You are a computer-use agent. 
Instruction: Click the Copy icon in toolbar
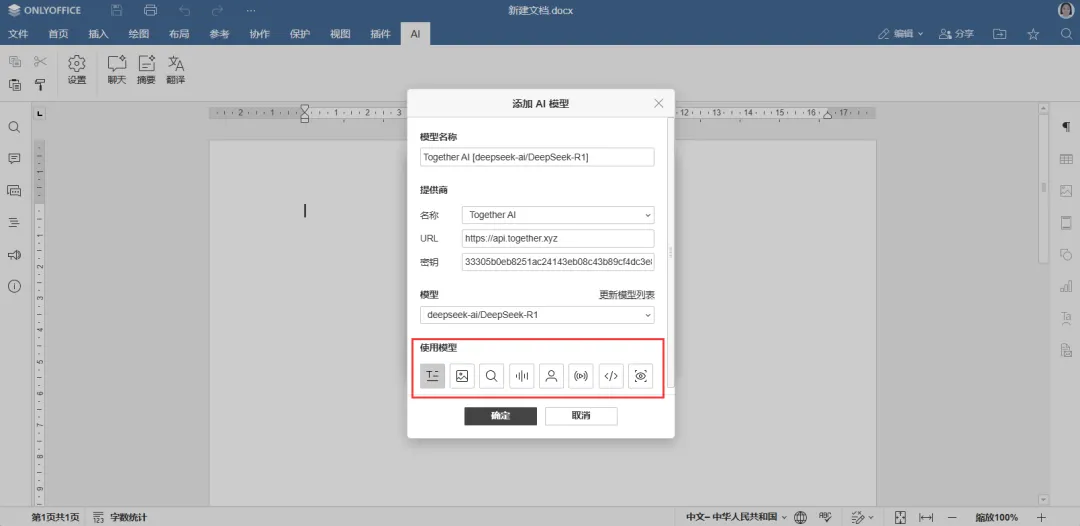tap(14, 62)
